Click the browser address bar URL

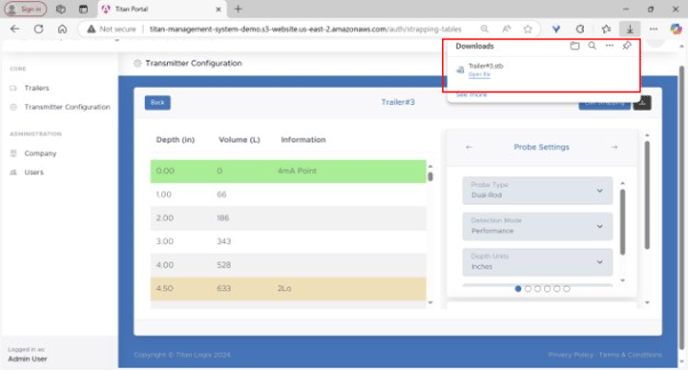point(305,29)
